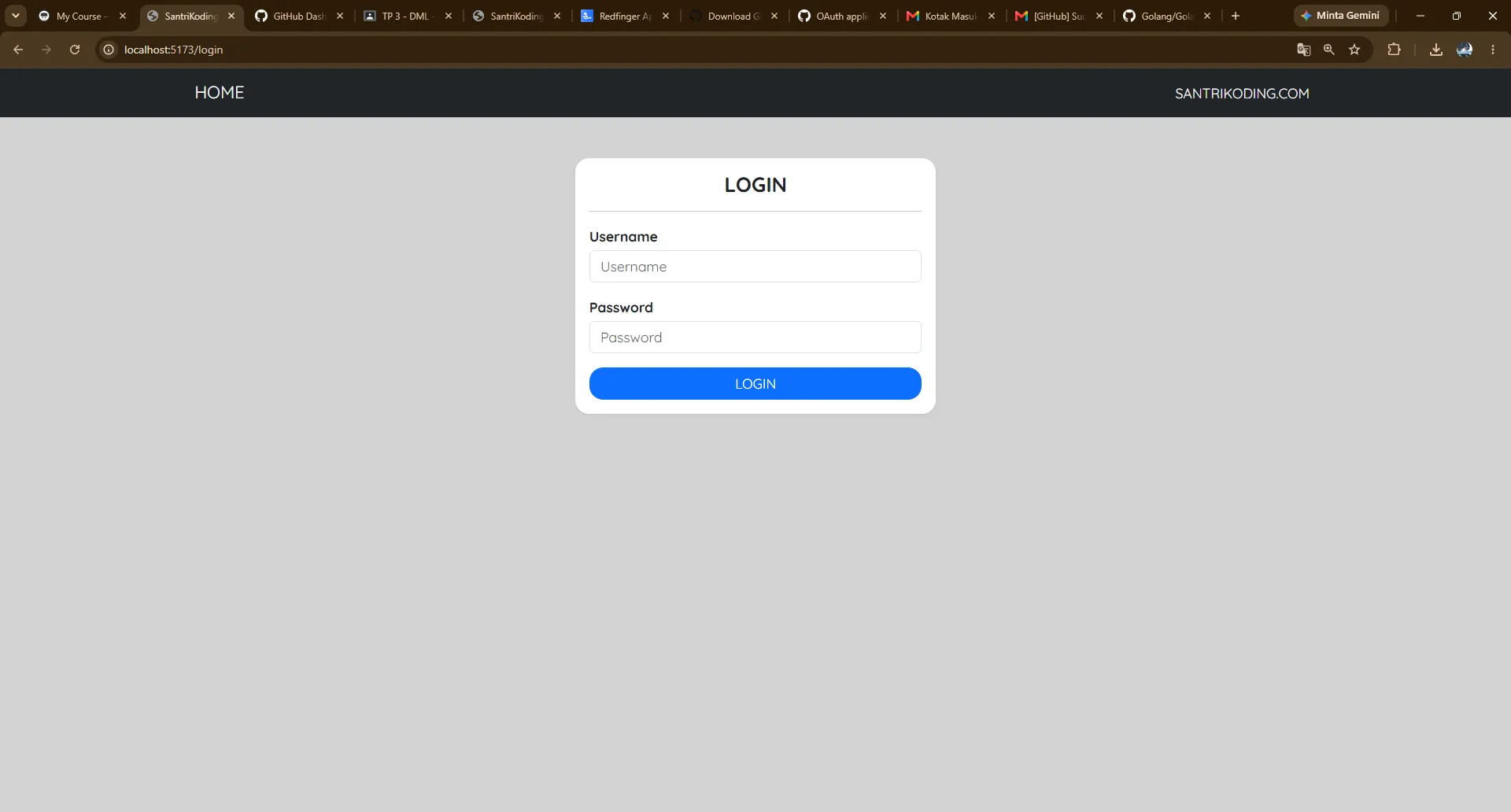This screenshot has width=1511, height=812.
Task: Expand the tab search dropdown arrow
Action: pyautogui.click(x=16, y=16)
